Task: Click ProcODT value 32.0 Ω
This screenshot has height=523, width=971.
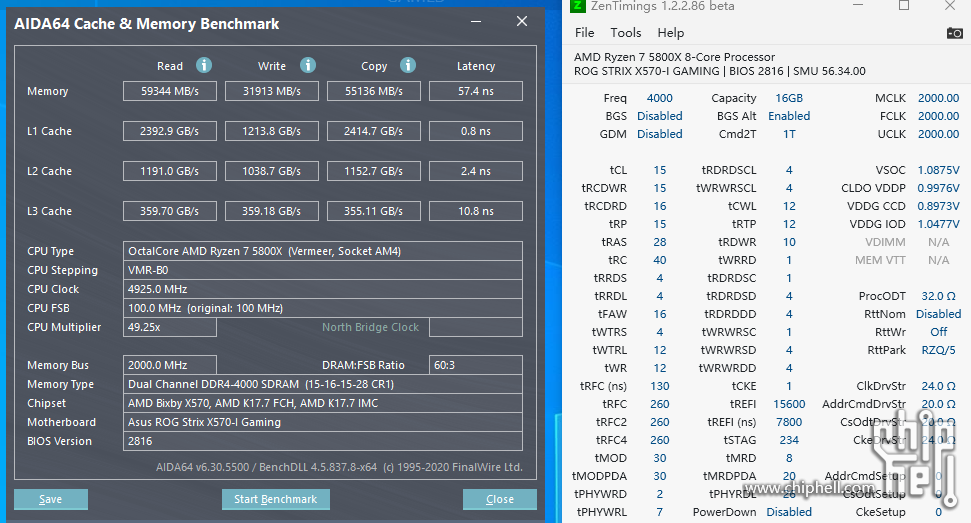Action: point(938,296)
